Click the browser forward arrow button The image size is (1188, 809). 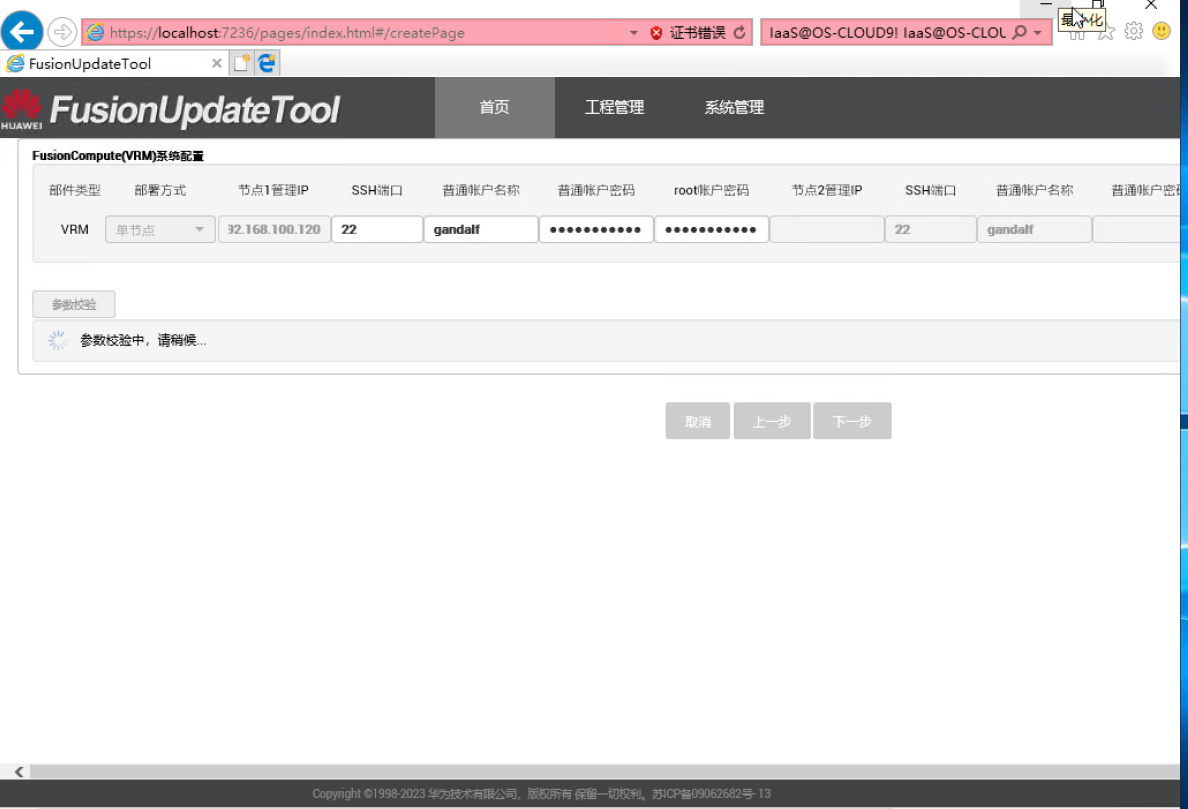tap(62, 32)
